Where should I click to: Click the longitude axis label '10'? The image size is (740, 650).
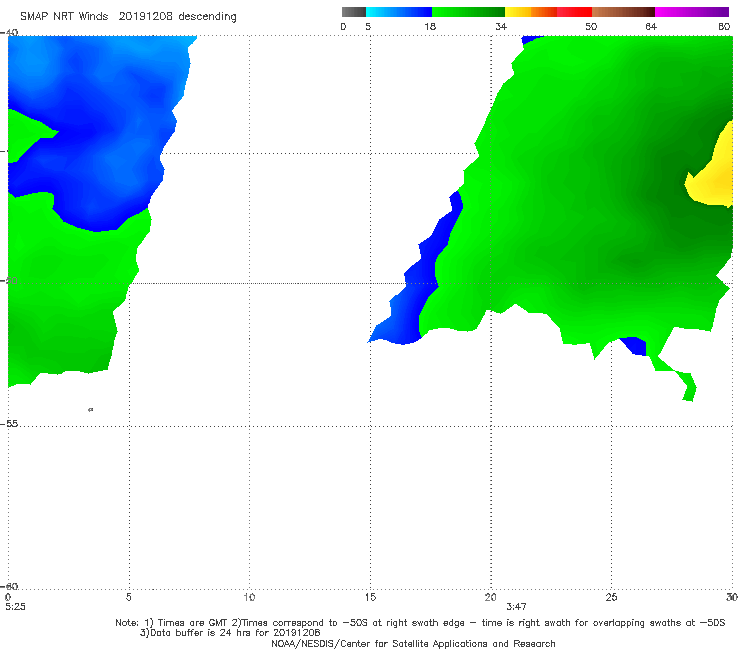249,598
